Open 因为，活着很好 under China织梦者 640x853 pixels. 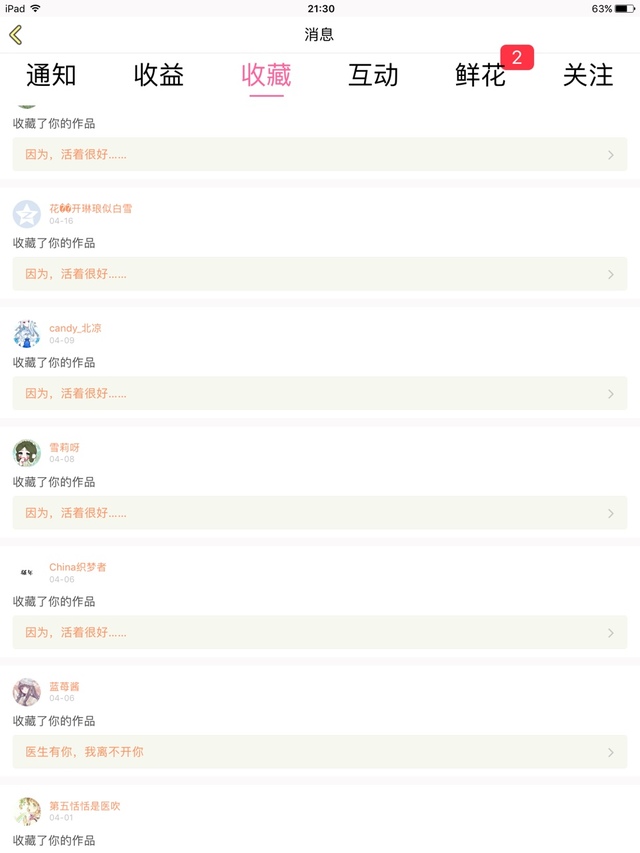pos(76,633)
